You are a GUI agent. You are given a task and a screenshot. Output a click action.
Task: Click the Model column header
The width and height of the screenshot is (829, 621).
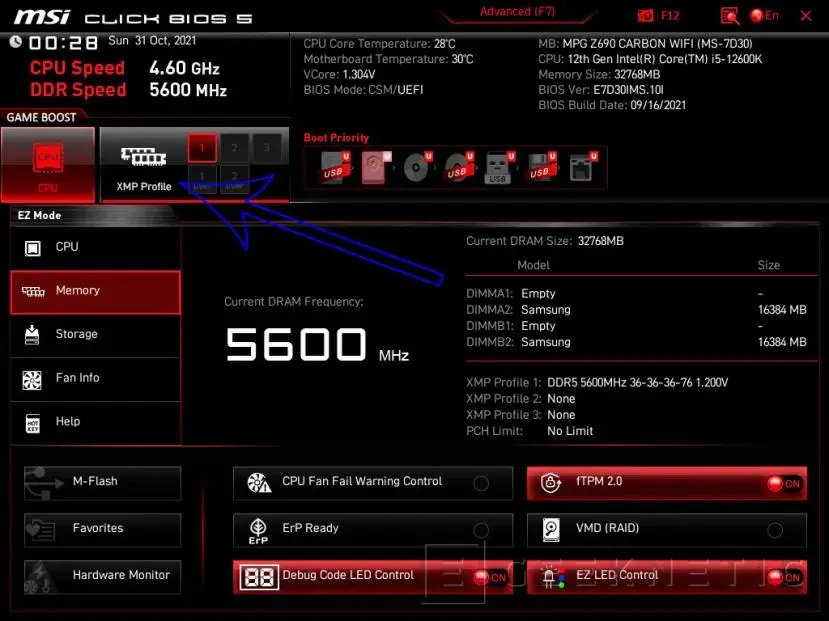[x=533, y=265]
